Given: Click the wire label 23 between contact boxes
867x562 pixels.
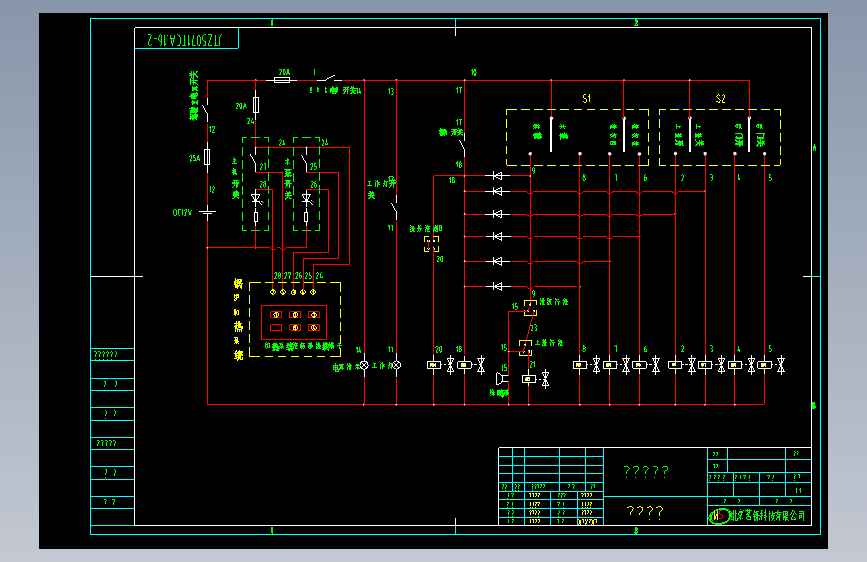Looking at the screenshot, I should click(534, 328).
